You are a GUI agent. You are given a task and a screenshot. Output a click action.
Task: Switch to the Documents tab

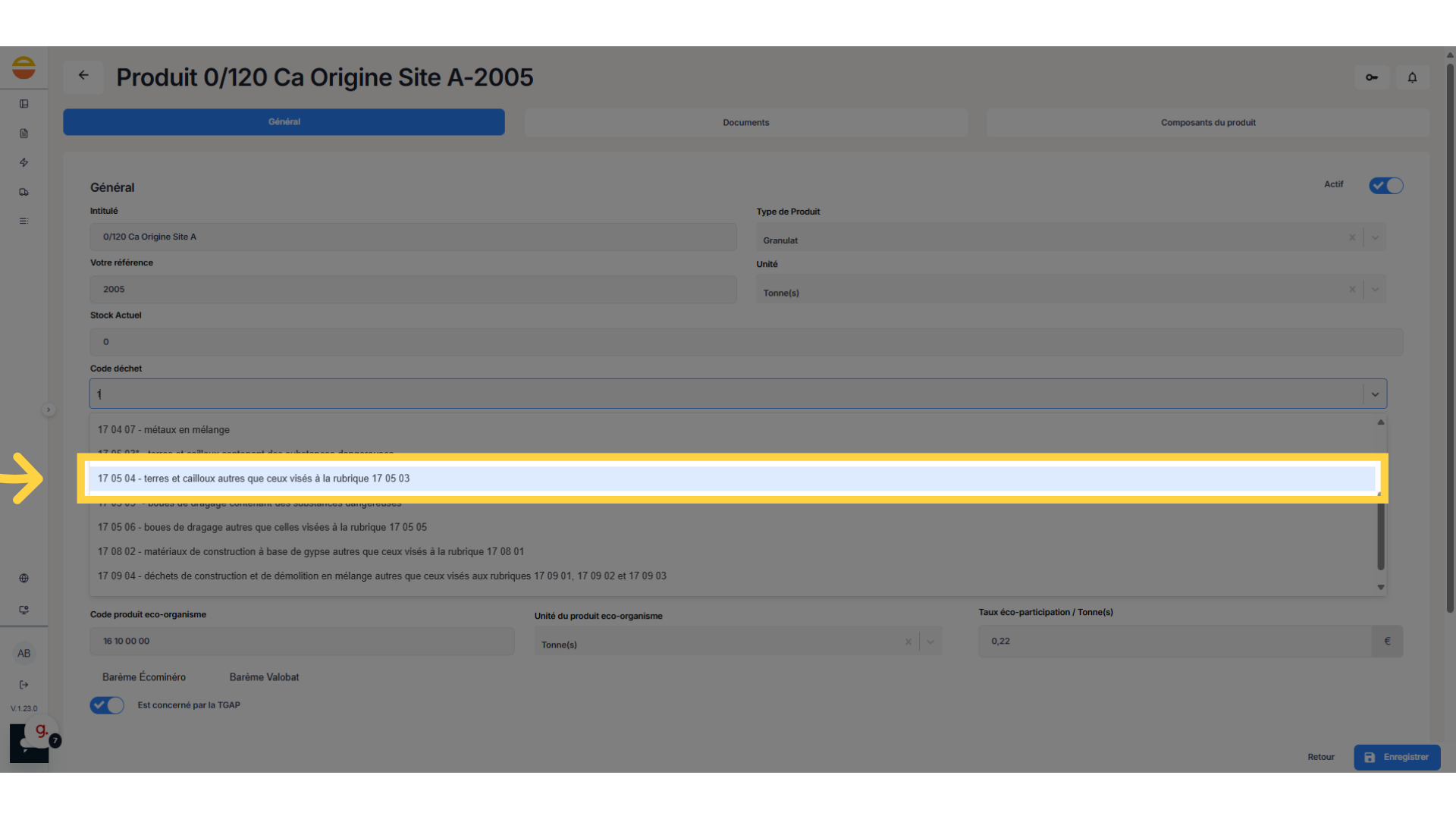click(x=745, y=122)
